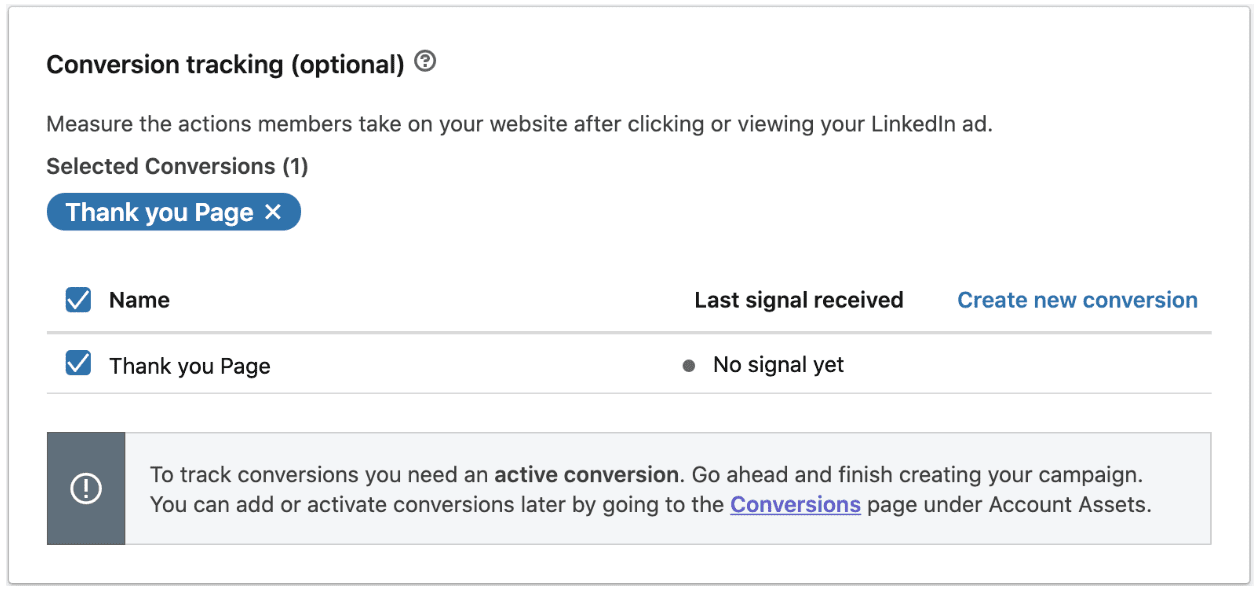Screen dimensions: 1258x592
Task: Open the Conversions page link in the banner
Action: click(795, 505)
